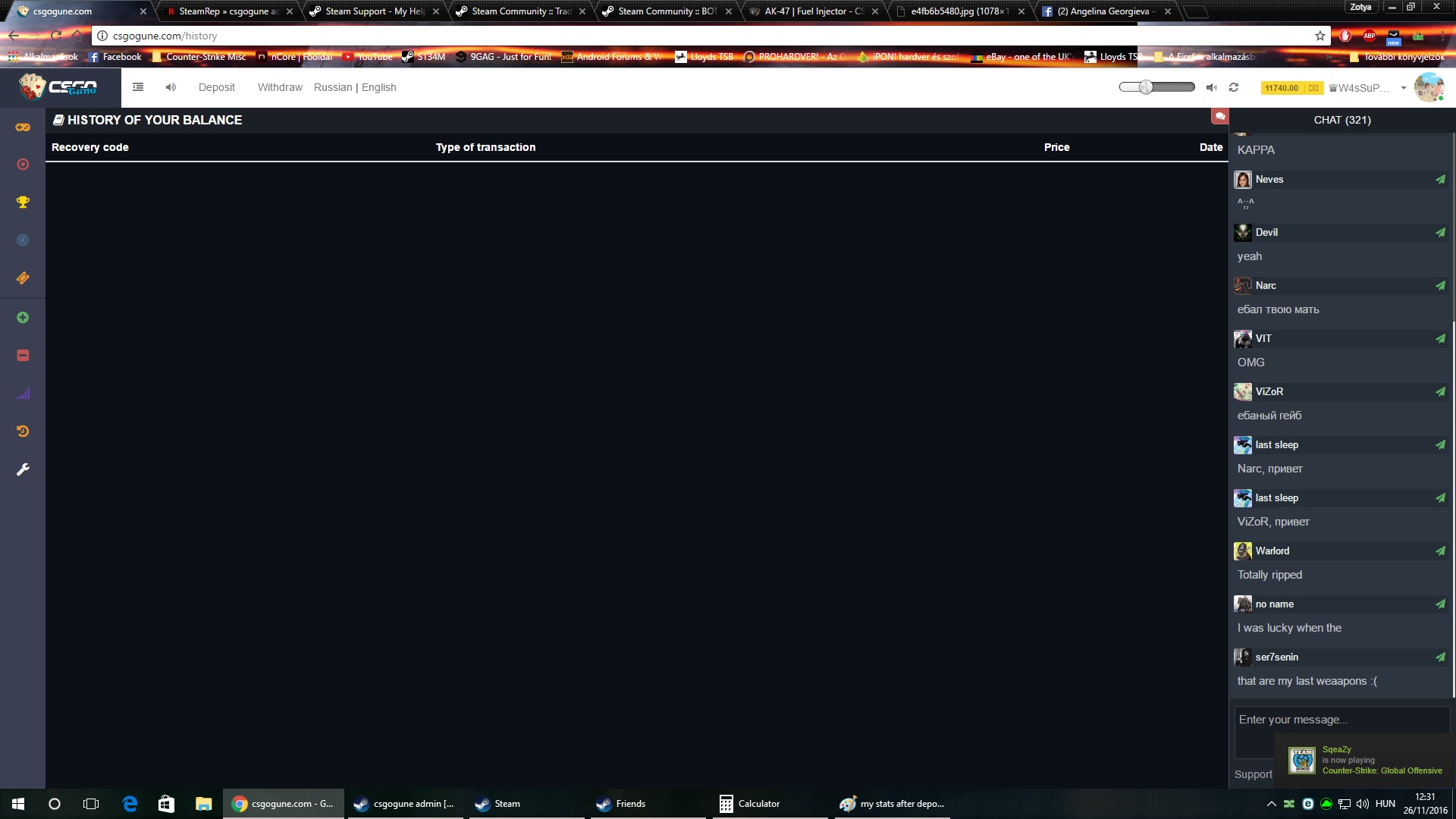Open the trophy icon in sidebar

coord(23,202)
